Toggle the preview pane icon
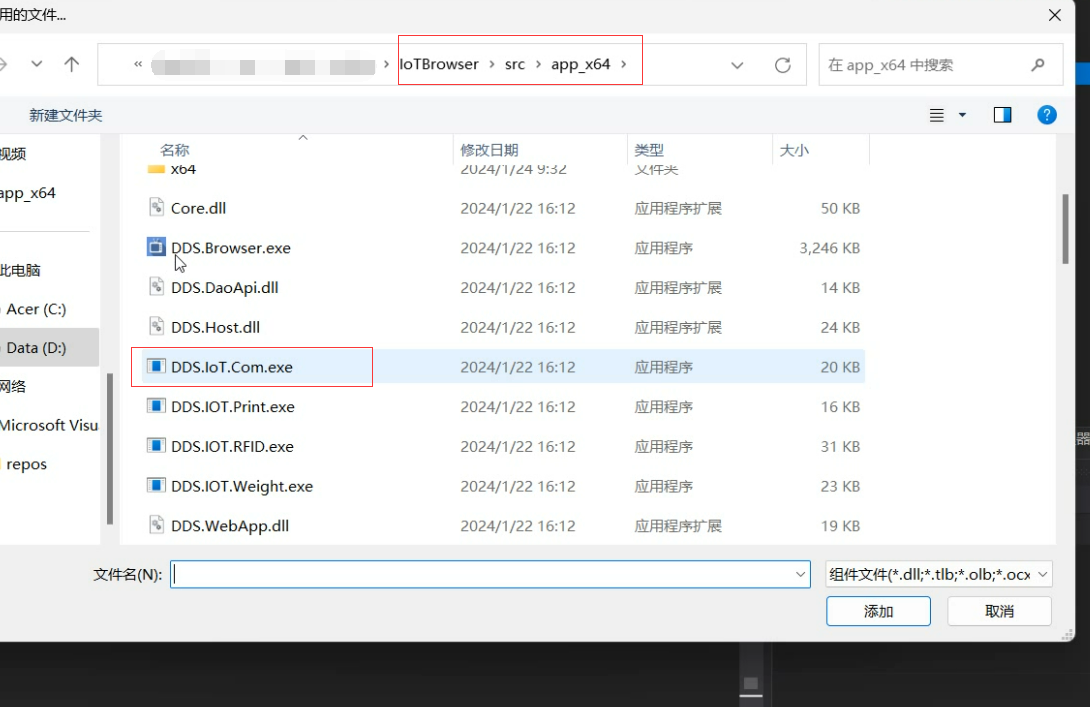This screenshot has width=1090, height=707. (1002, 115)
